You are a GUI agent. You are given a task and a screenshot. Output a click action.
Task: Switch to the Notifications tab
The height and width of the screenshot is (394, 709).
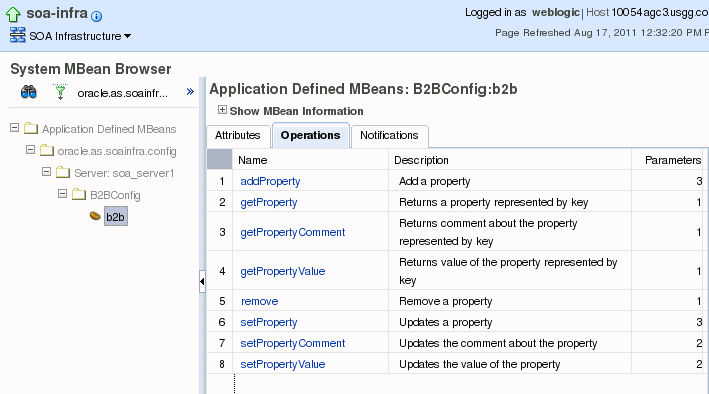point(389,135)
